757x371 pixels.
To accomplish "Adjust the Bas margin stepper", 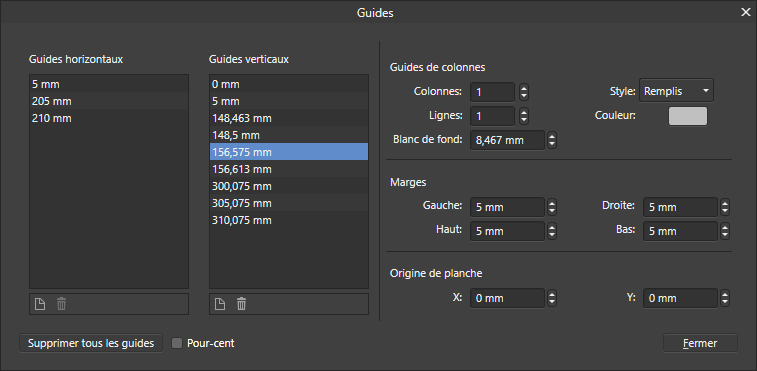I will 725,231.
